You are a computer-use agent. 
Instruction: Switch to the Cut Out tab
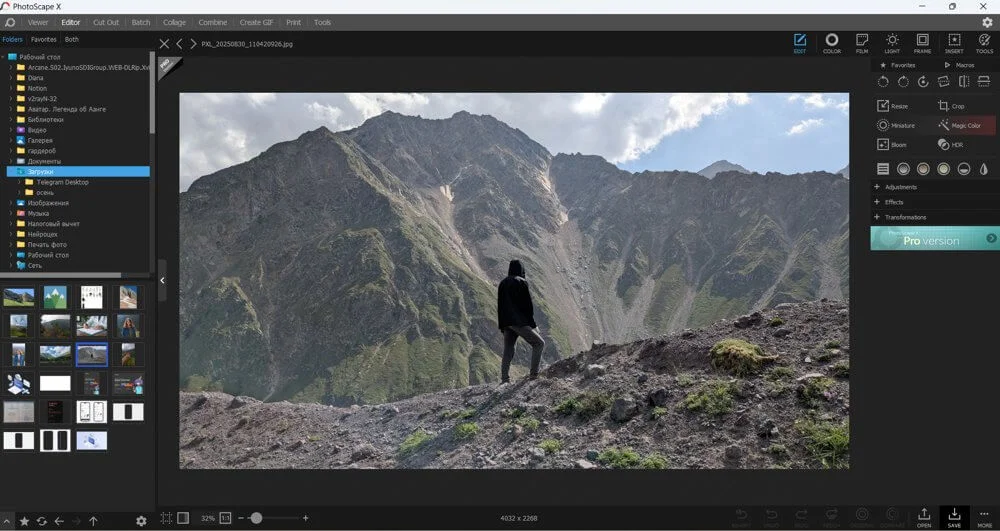[106, 22]
